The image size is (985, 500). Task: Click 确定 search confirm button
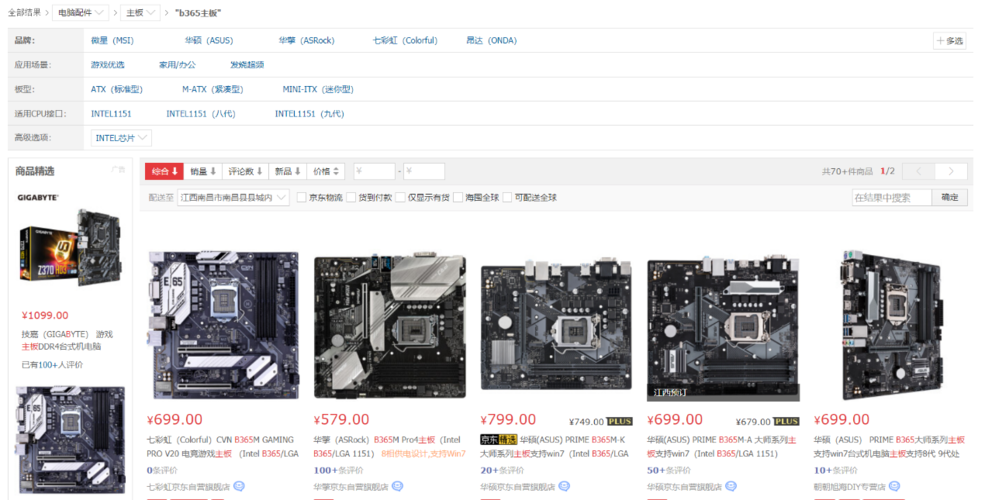(950, 197)
